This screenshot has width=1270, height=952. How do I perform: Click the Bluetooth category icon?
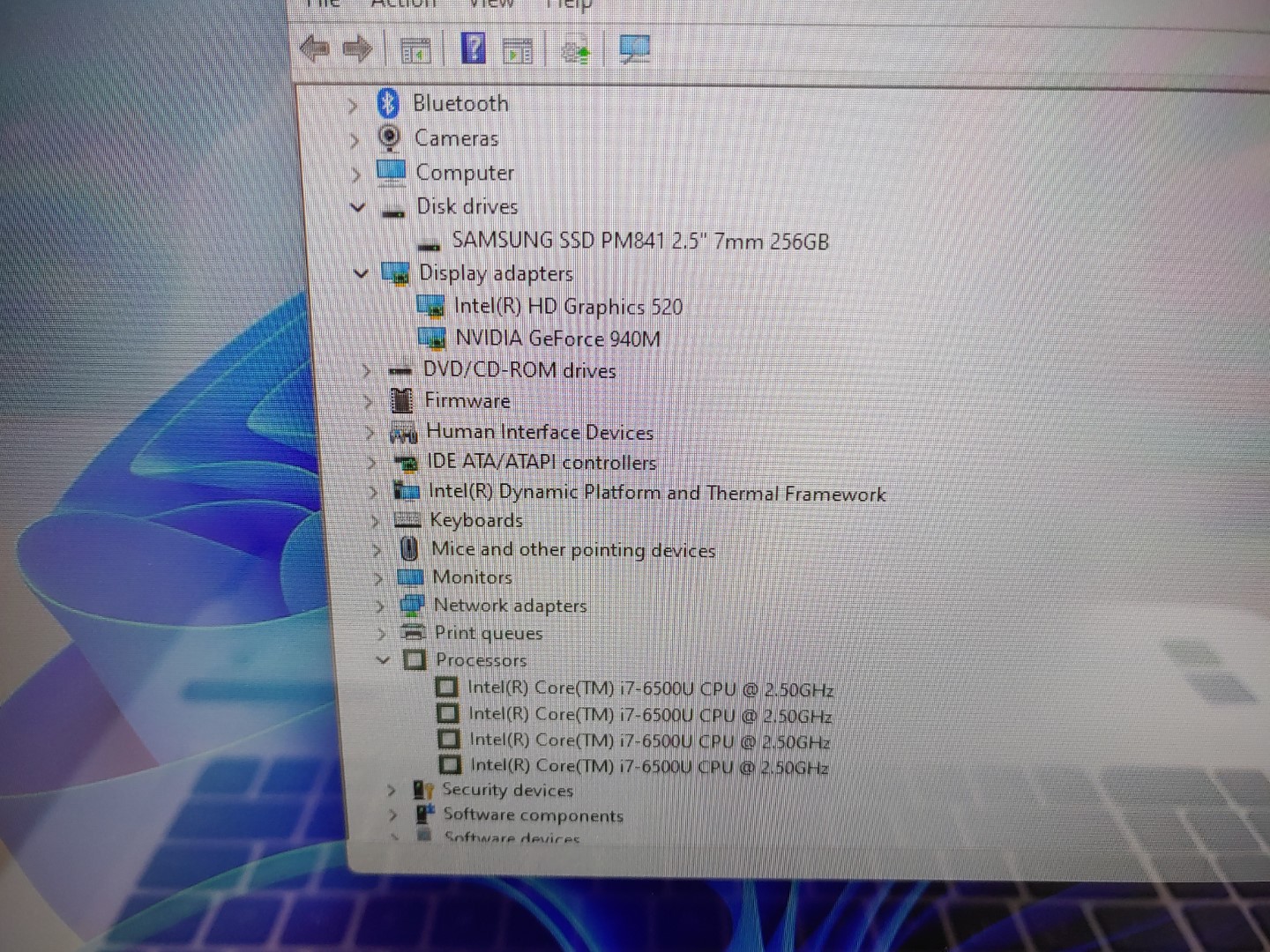388,103
